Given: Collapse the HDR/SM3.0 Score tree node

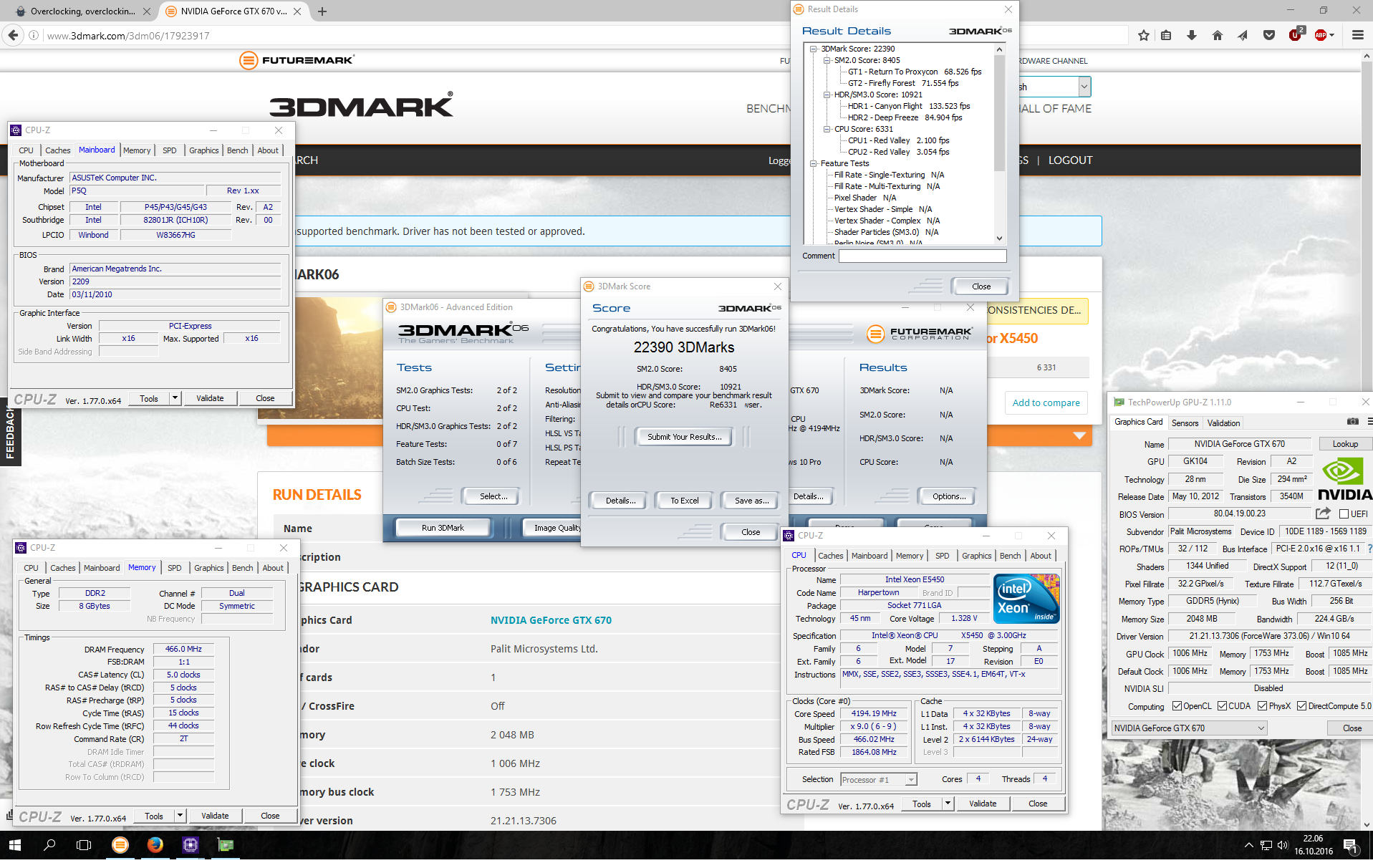Looking at the screenshot, I should (x=827, y=95).
